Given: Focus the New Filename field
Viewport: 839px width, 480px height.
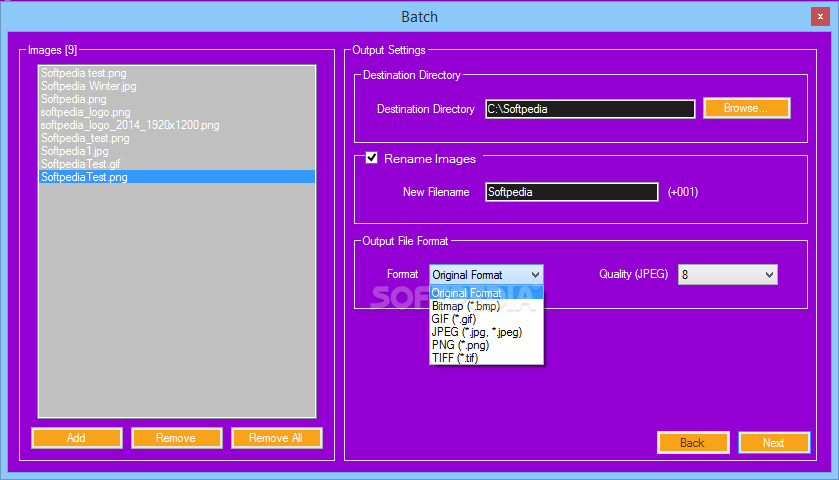Looking at the screenshot, I should point(571,192).
